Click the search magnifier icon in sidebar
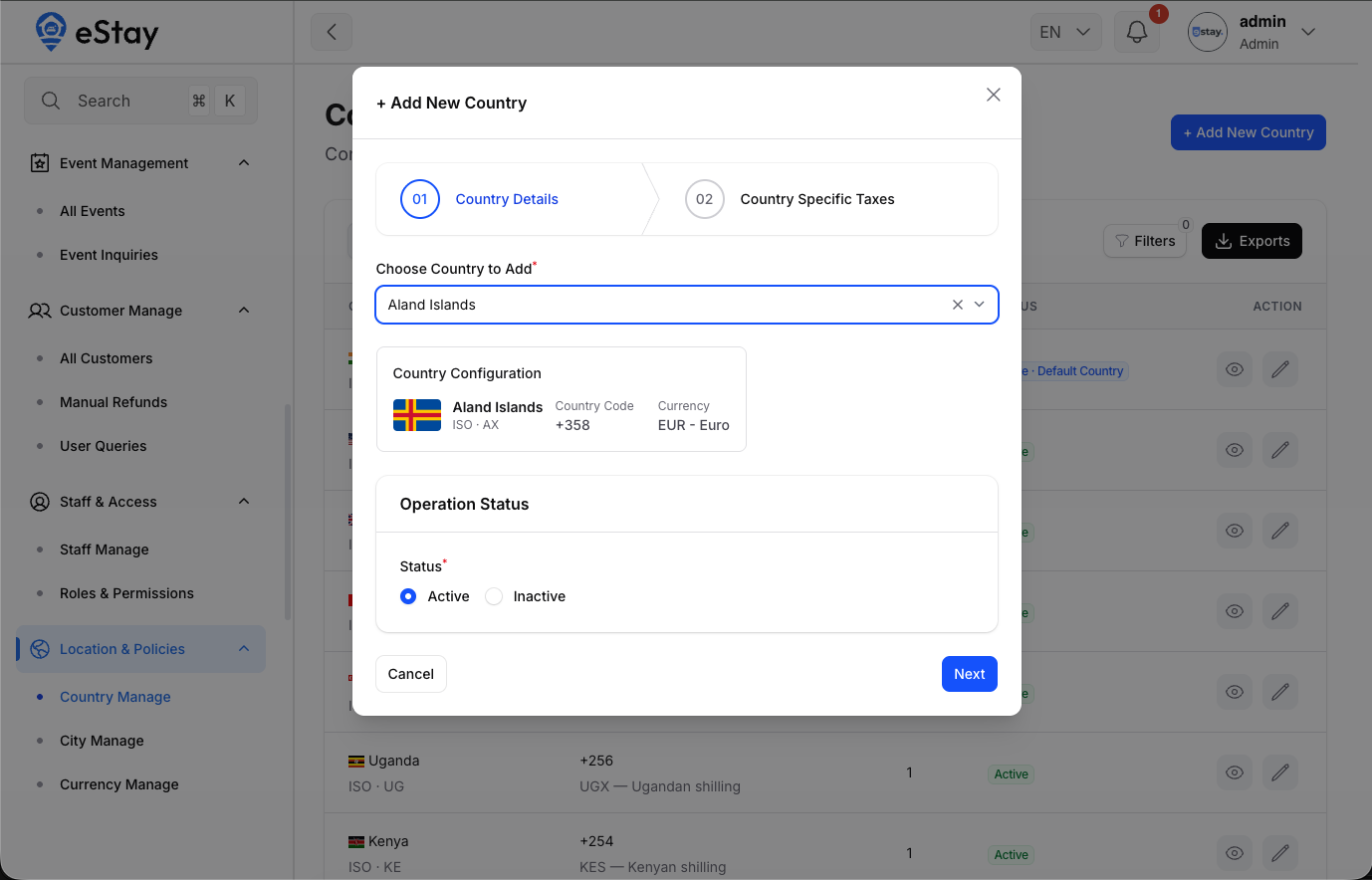Viewport: 1372px width, 880px height. click(x=51, y=101)
